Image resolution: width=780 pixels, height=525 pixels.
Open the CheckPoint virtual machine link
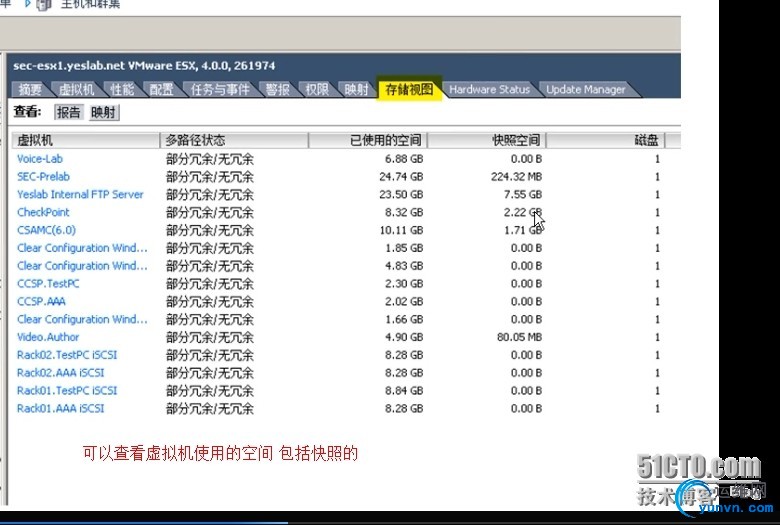point(43,212)
